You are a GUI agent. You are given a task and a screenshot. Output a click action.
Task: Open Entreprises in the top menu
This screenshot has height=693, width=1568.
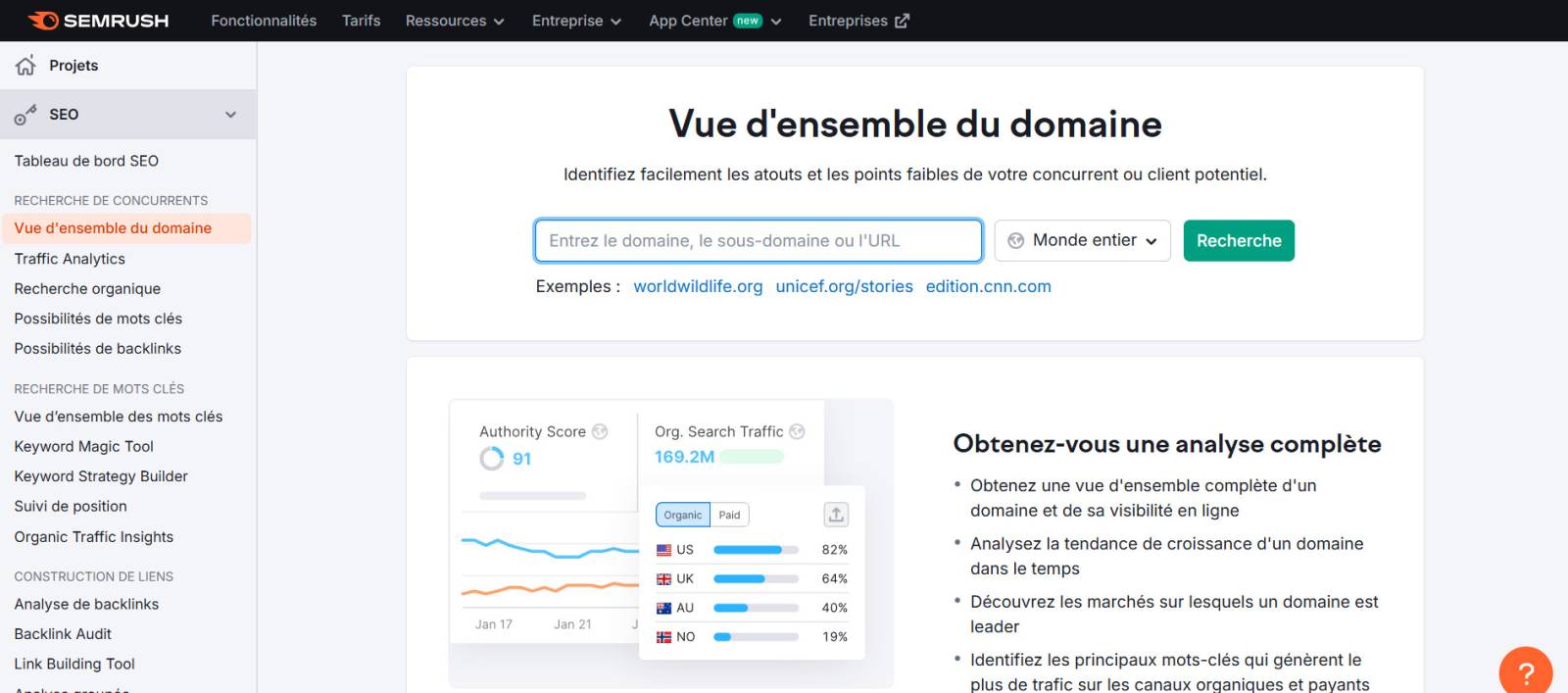858,21
